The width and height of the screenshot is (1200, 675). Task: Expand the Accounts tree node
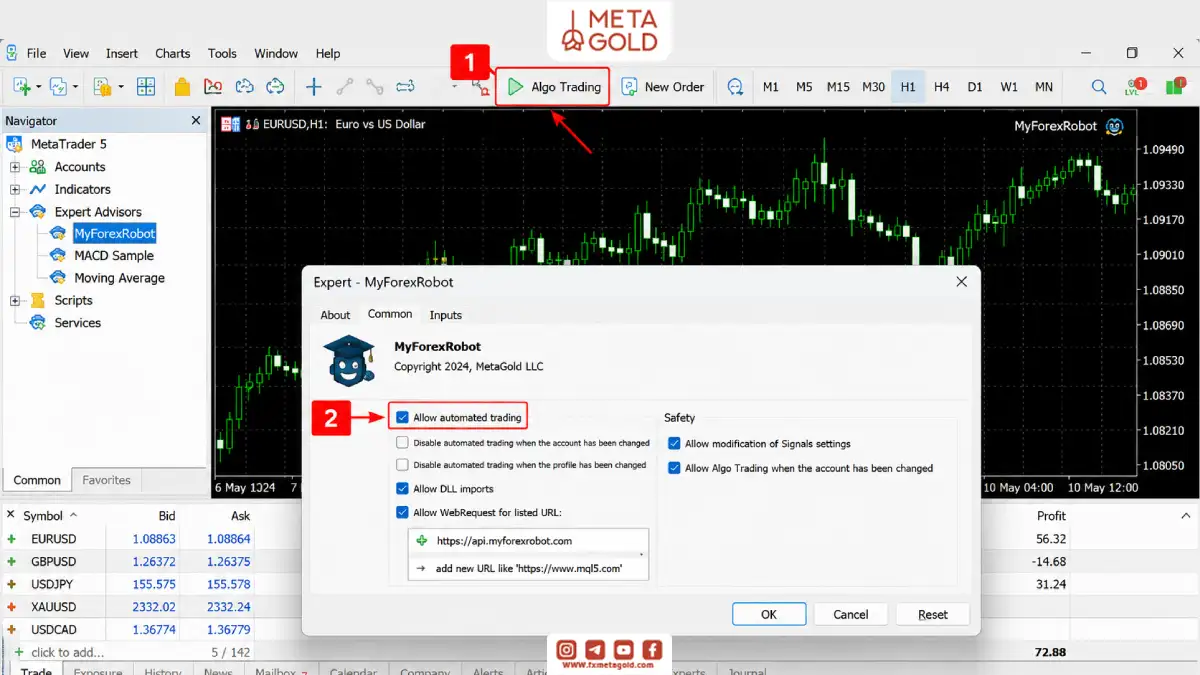pyautogui.click(x=15, y=167)
